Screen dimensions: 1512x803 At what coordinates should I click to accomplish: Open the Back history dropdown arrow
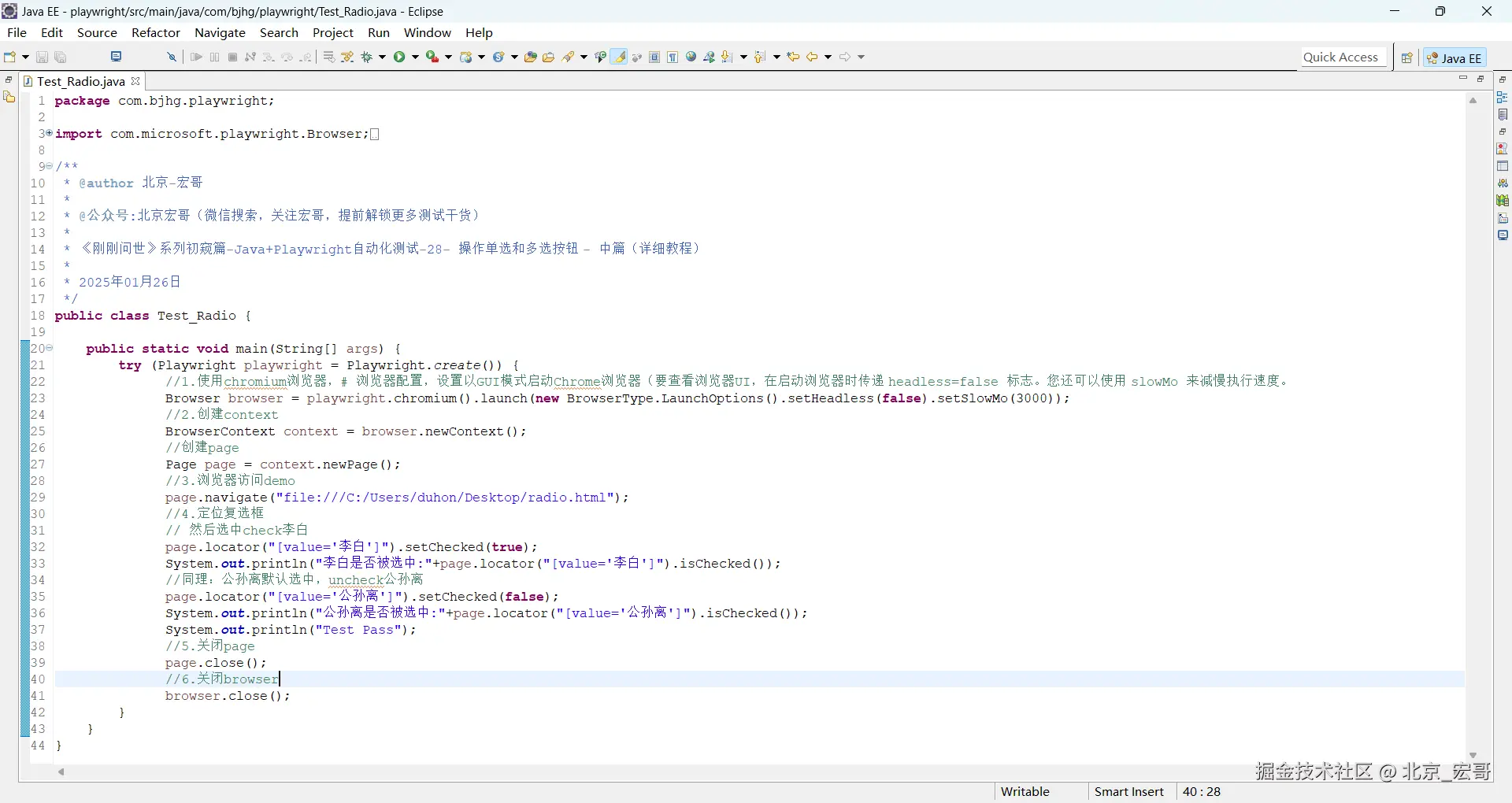pos(828,57)
